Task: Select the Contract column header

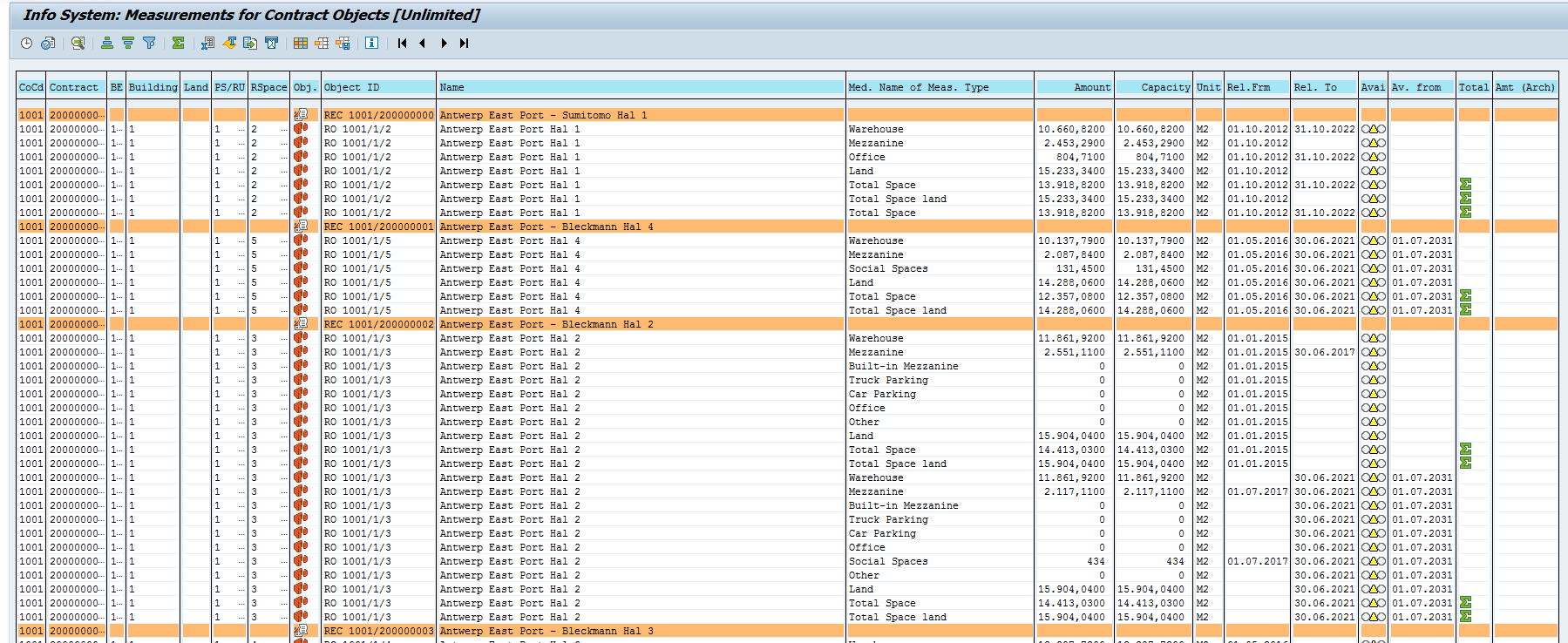Action: point(77,87)
